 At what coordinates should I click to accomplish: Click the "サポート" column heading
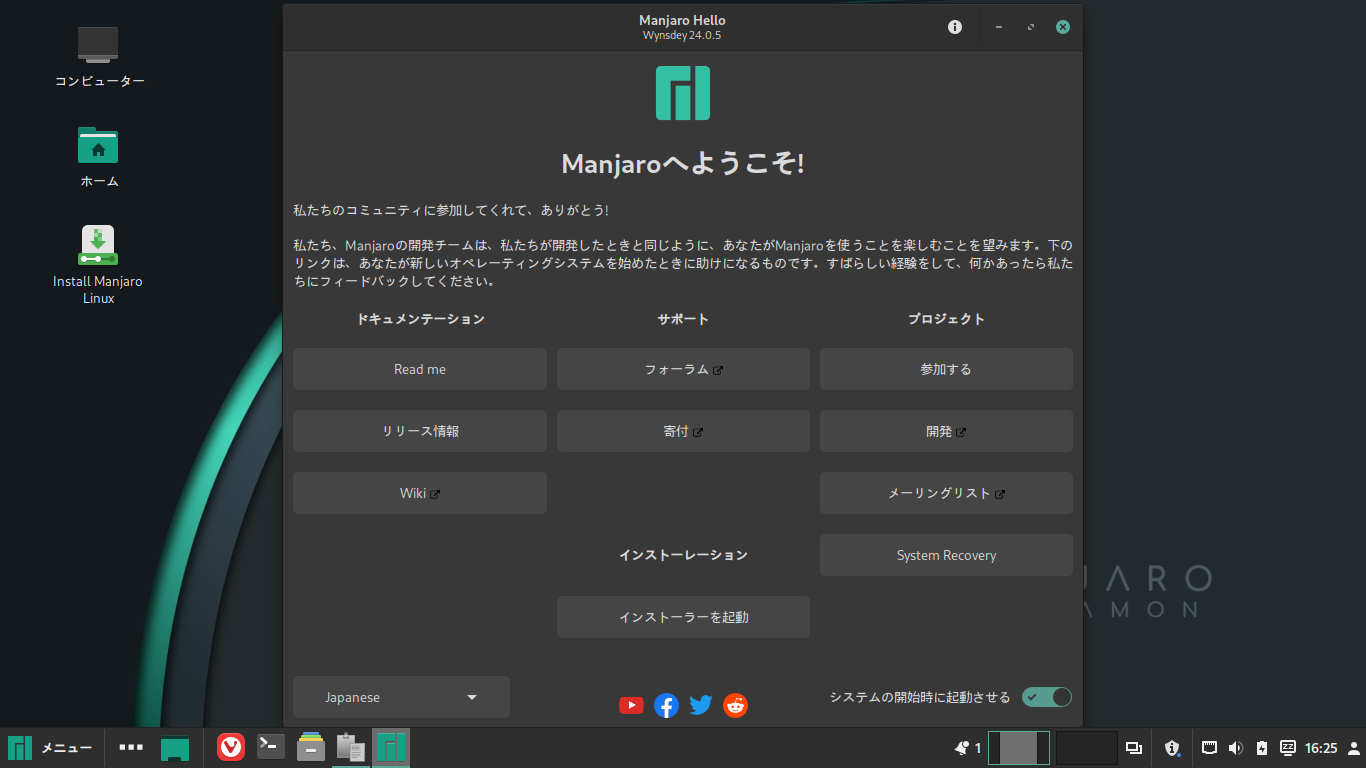[683, 319]
